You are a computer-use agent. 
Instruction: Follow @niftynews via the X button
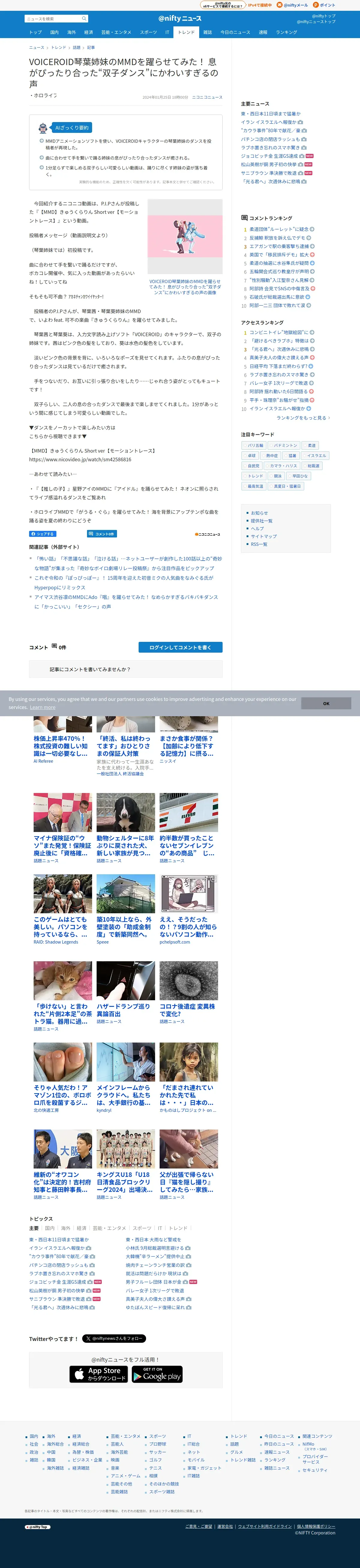(114, 1338)
